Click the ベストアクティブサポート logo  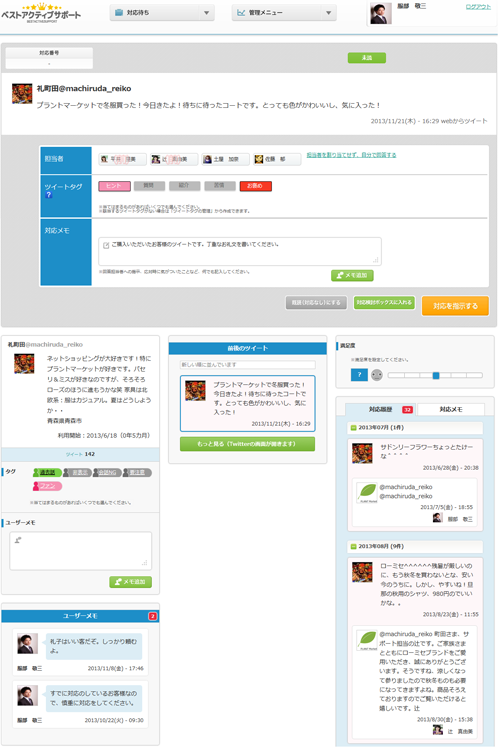(41, 13)
